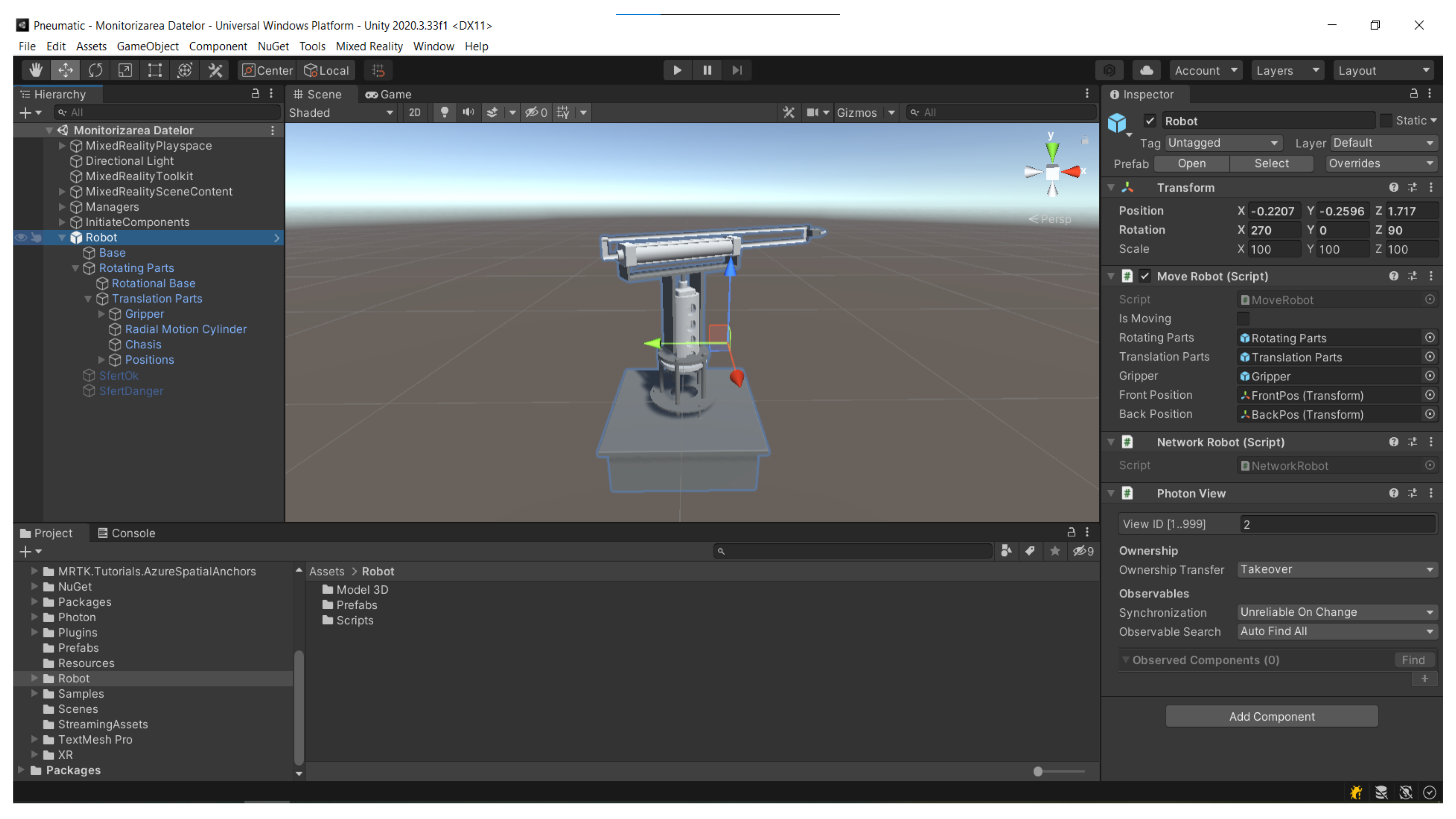Toggle 2D view mode
Screen dimensions: 1456x819
(x=414, y=112)
